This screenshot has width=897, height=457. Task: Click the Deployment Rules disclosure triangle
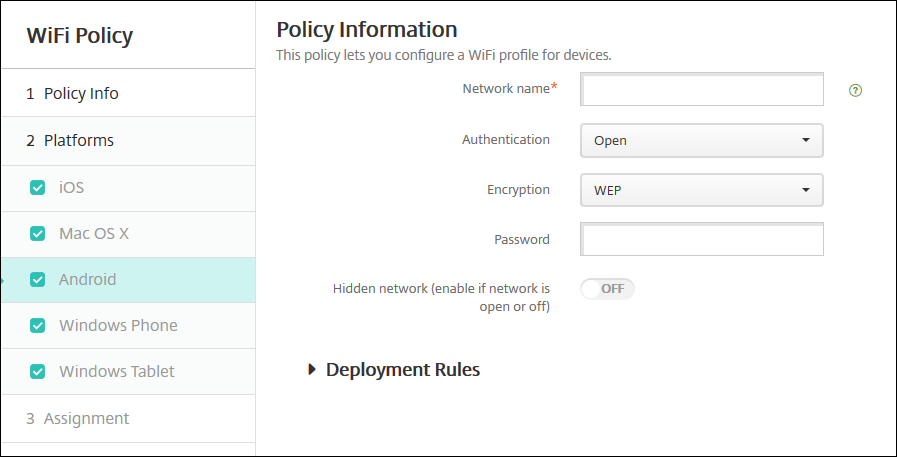click(313, 369)
